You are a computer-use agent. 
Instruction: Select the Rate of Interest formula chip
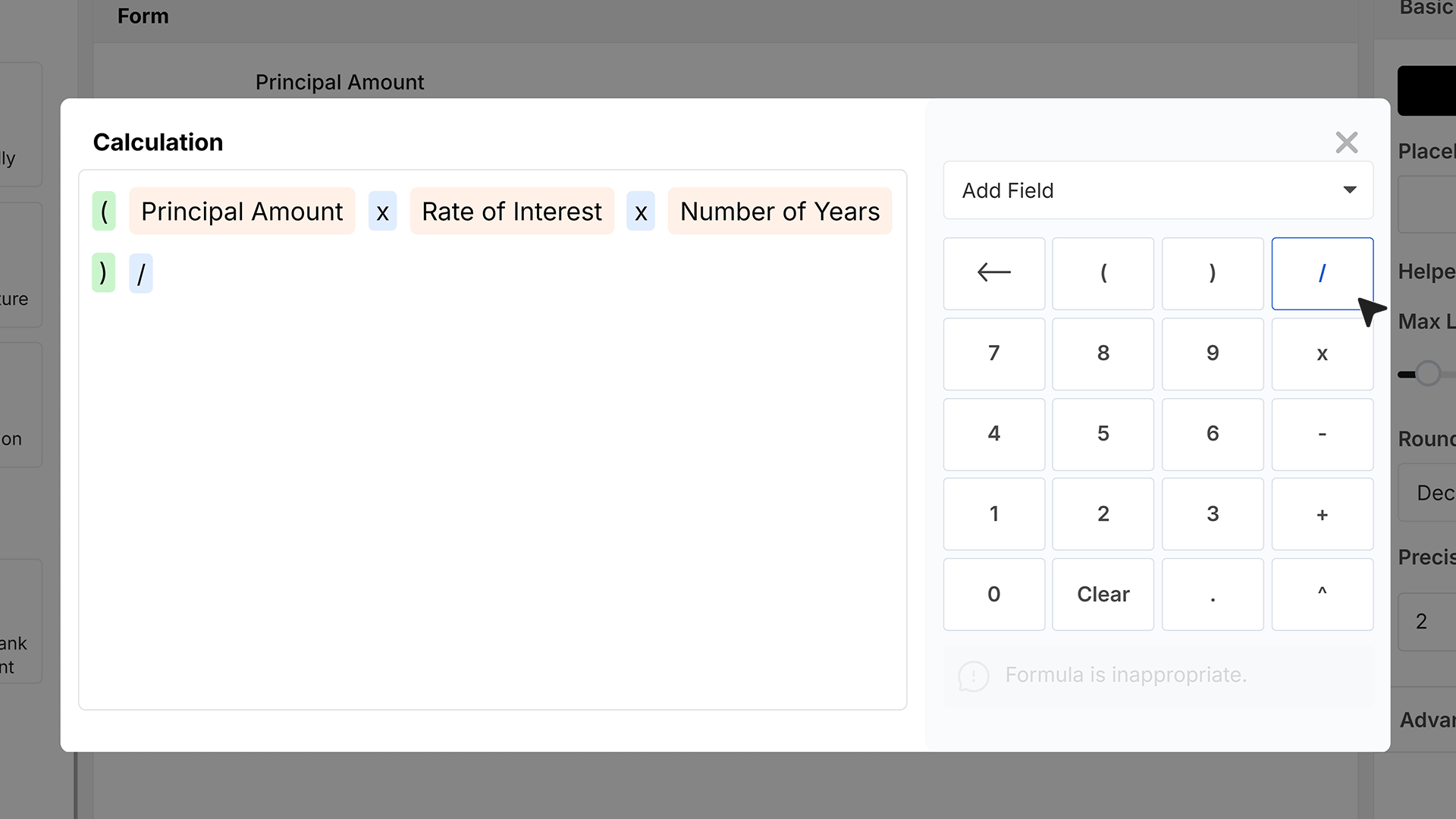512,211
